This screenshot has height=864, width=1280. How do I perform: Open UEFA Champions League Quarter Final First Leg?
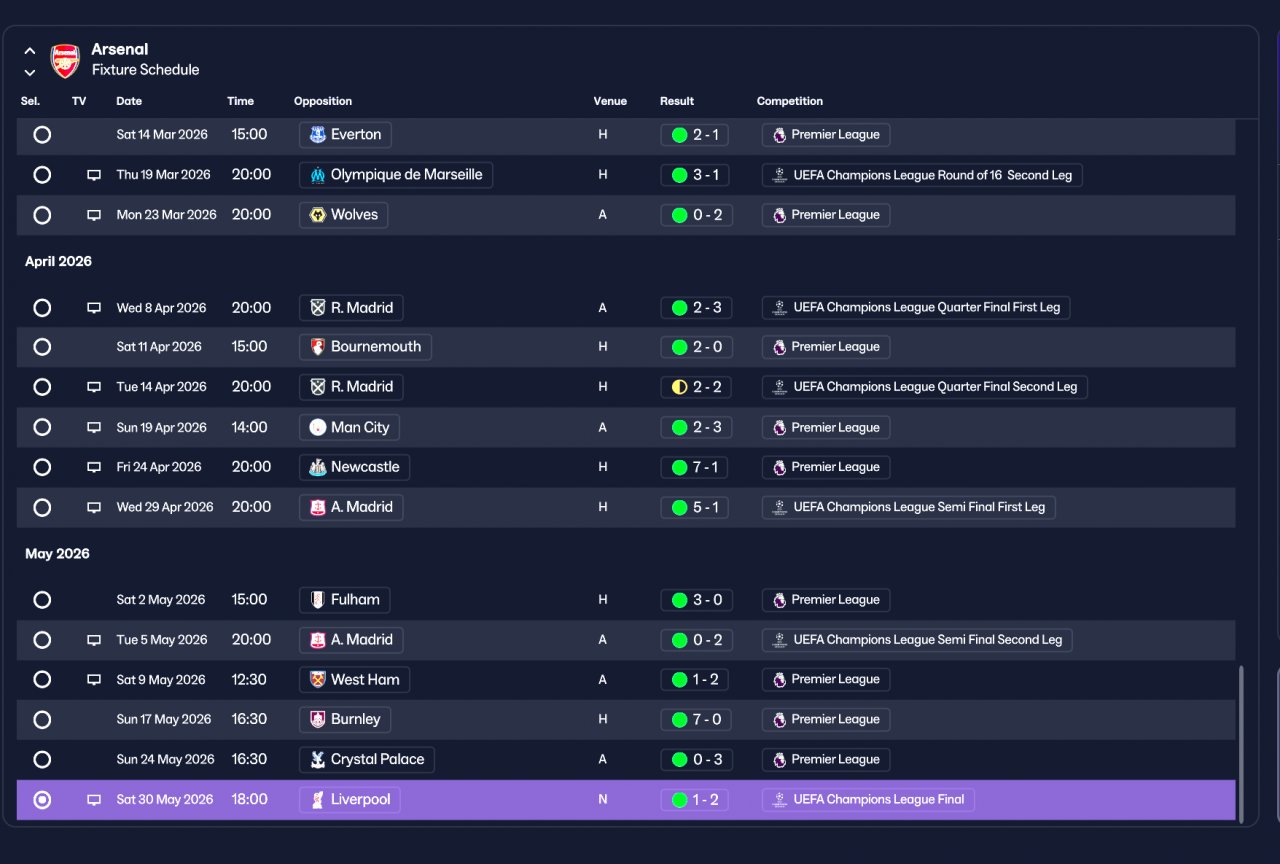pyautogui.click(x=916, y=308)
